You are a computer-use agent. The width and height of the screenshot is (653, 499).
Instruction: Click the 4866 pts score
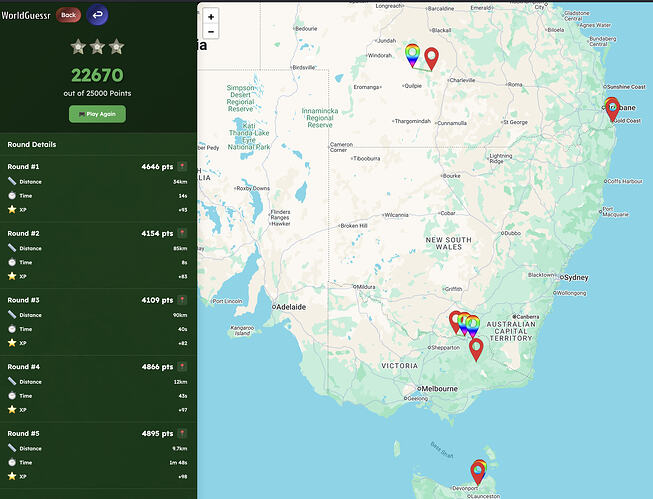(x=157, y=367)
